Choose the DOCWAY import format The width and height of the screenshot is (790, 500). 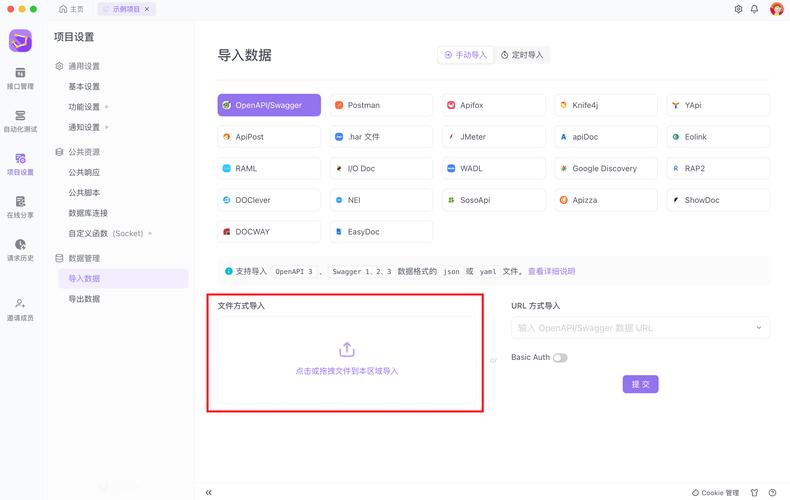click(x=269, y=232)
